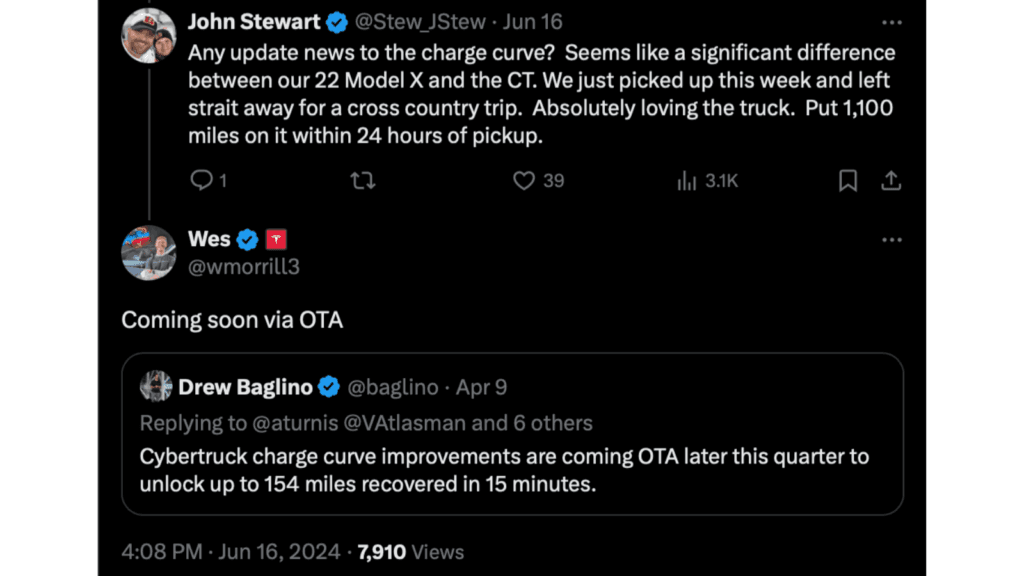
Task: Bookmark John Stewart's tweet
Action: tap(848, 180)
